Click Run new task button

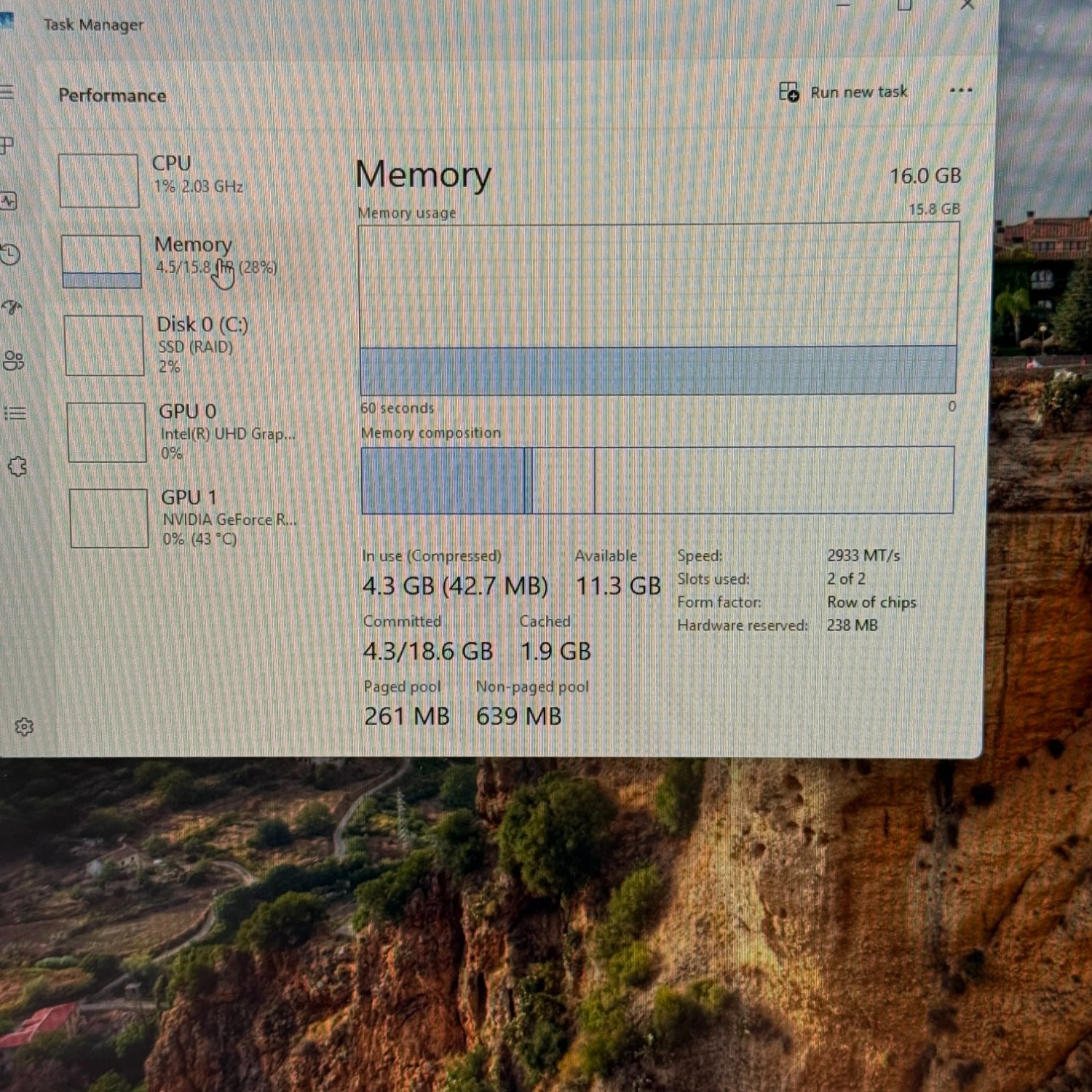click(843, 92)
